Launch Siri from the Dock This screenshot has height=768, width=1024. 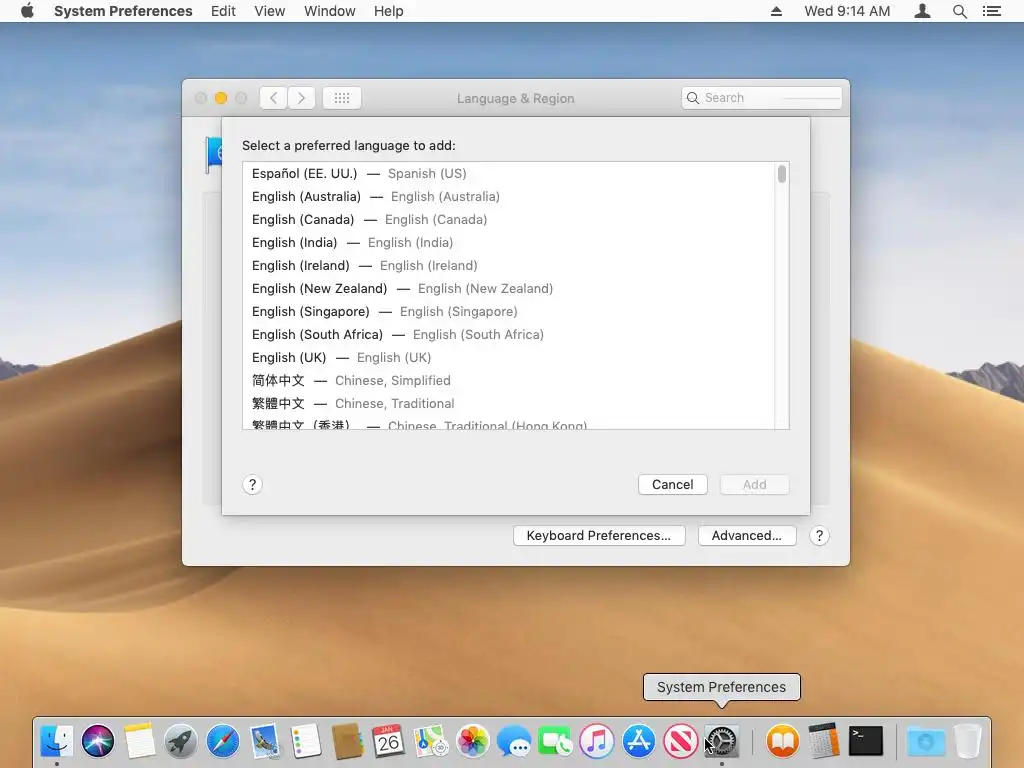(x=98, y=741)
